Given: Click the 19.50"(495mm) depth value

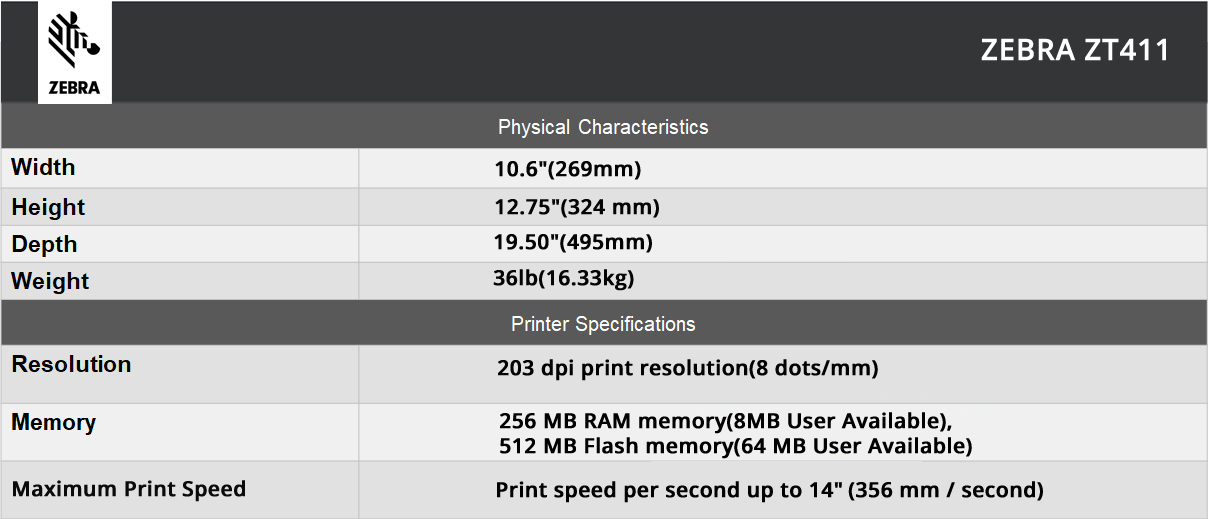Looking at the screenshot, I should 574,242.
